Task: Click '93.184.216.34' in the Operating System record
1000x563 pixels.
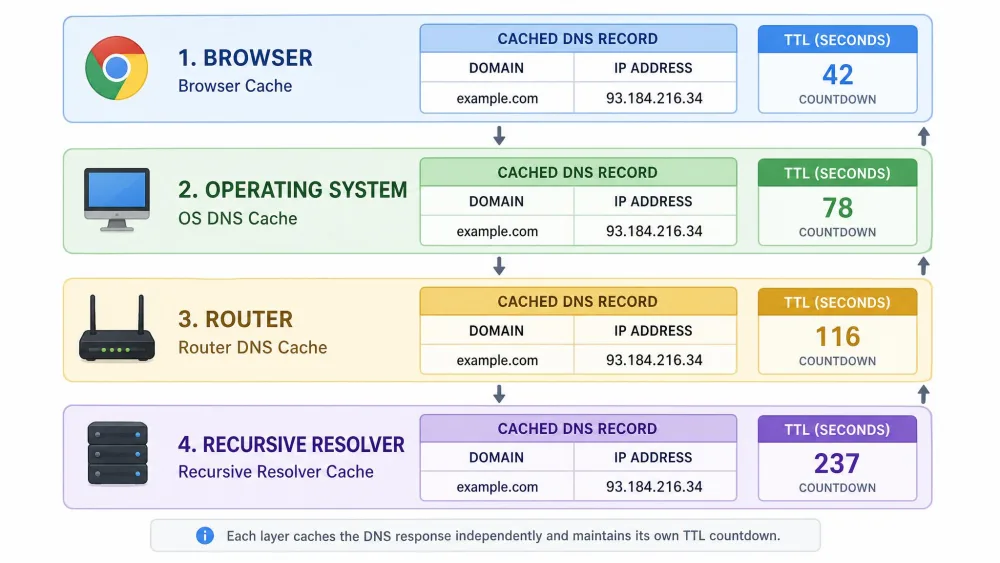Action: pos(654,231)
